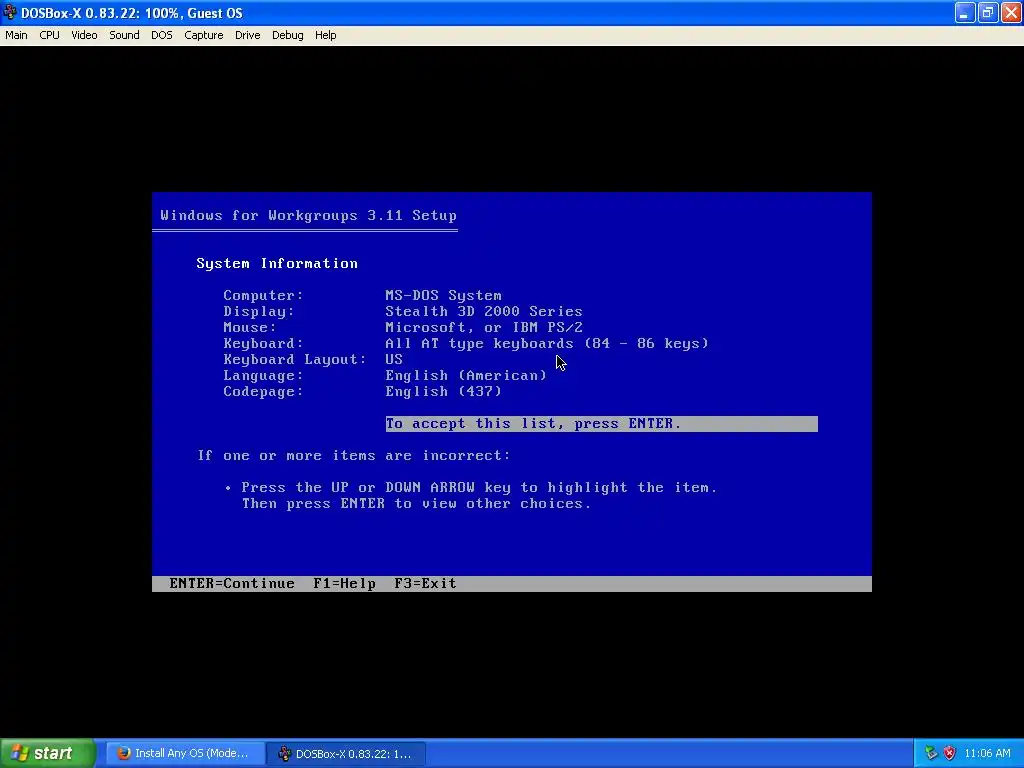Open the Help menu
Screen dimensions: 1024x768
tap(325, 35)
